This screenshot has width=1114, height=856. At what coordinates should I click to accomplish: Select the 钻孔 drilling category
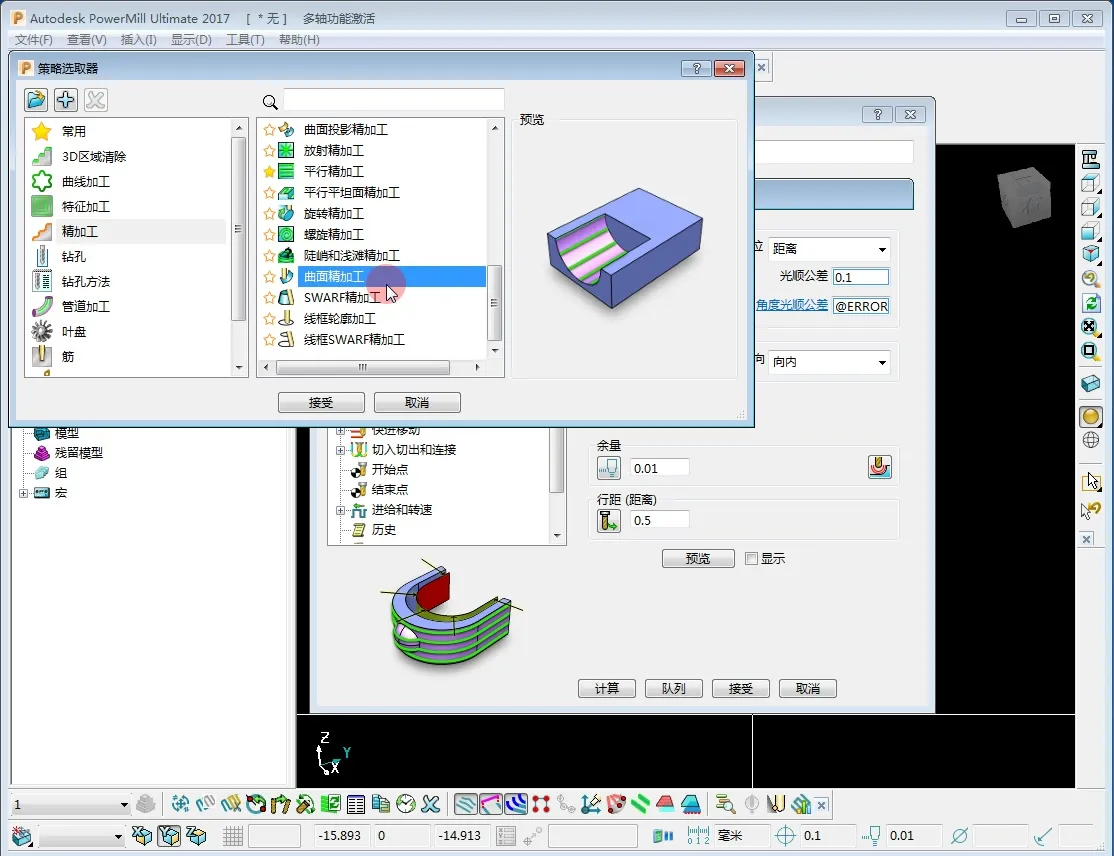coord(73,257)
